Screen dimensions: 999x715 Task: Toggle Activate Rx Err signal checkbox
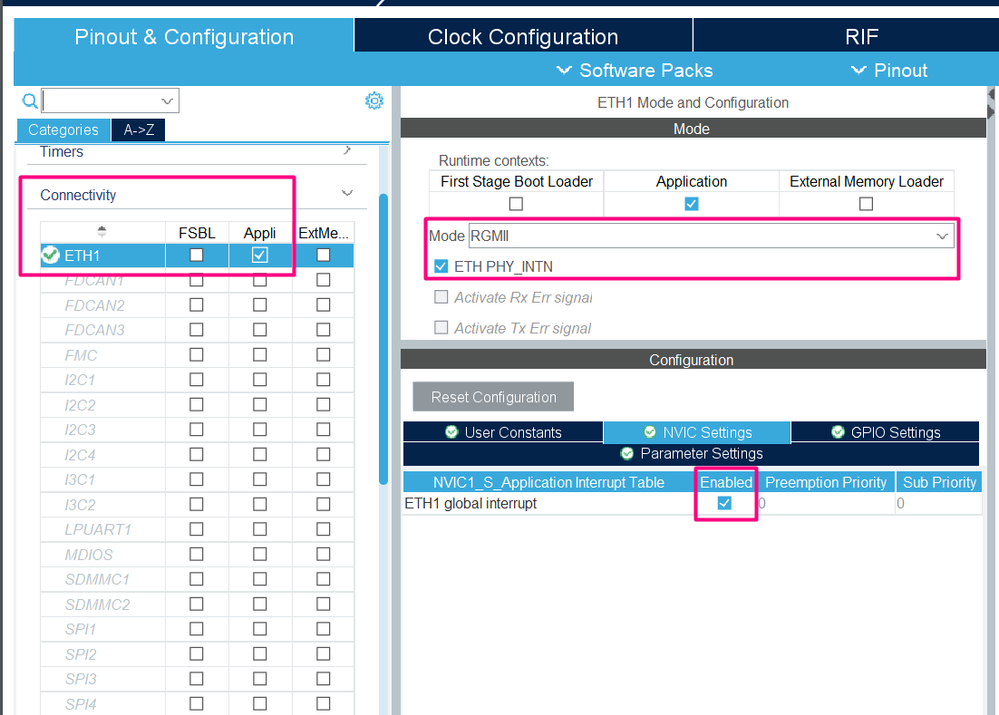[x=441, y=297]
